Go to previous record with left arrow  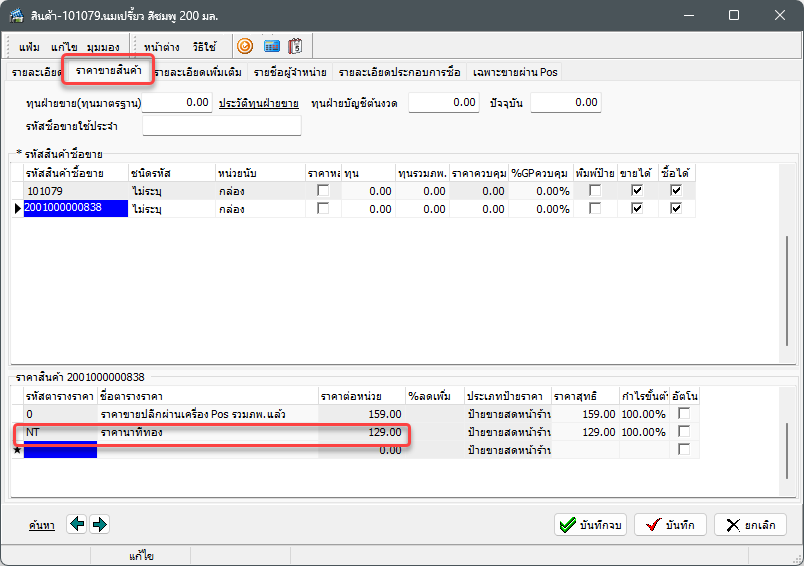click(77, 524)
